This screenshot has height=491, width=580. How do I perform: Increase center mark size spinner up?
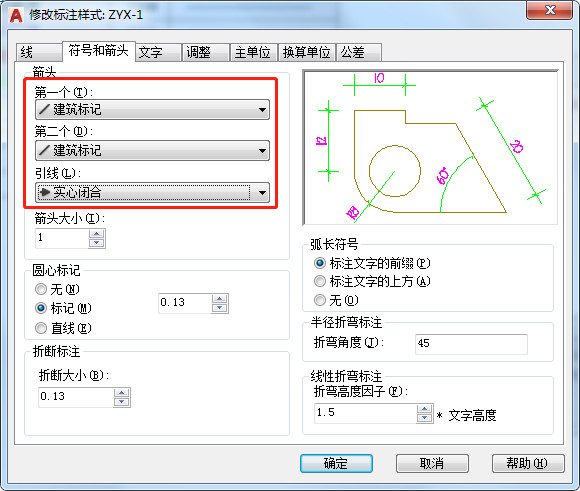[220, 299]
